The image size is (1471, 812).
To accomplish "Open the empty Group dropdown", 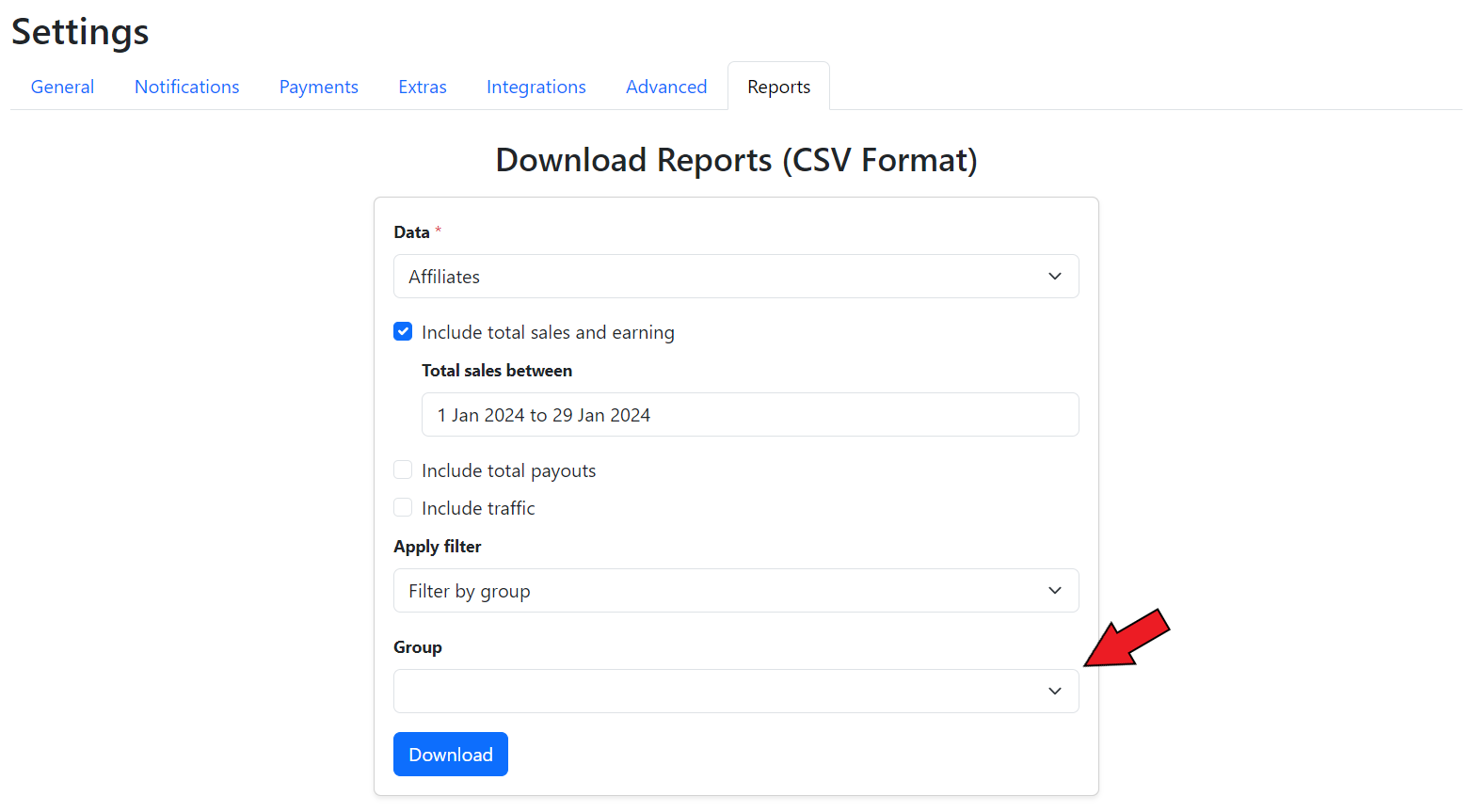I will click(x=715, y=692).
